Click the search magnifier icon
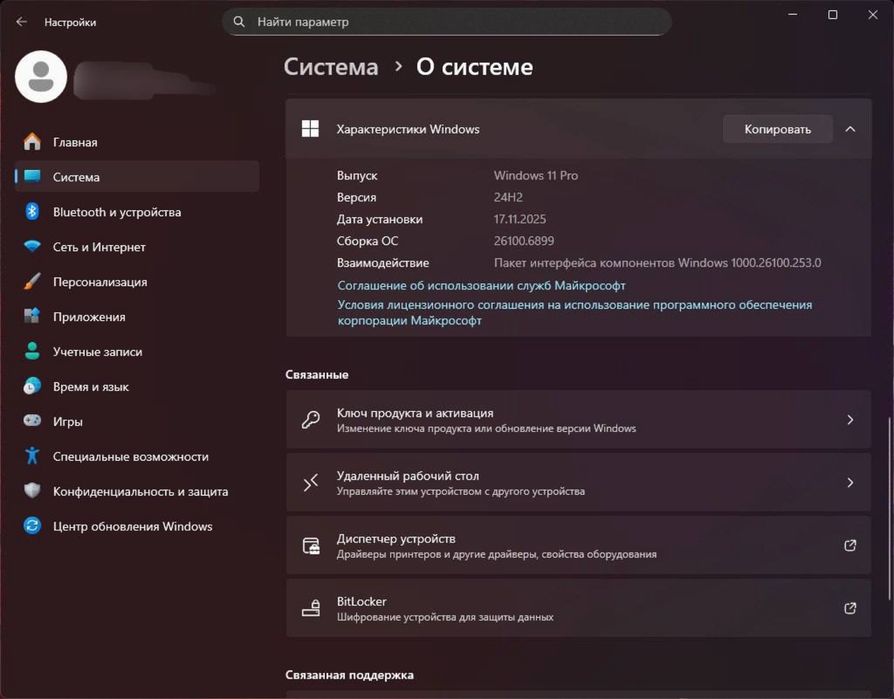 coord(239,22)
